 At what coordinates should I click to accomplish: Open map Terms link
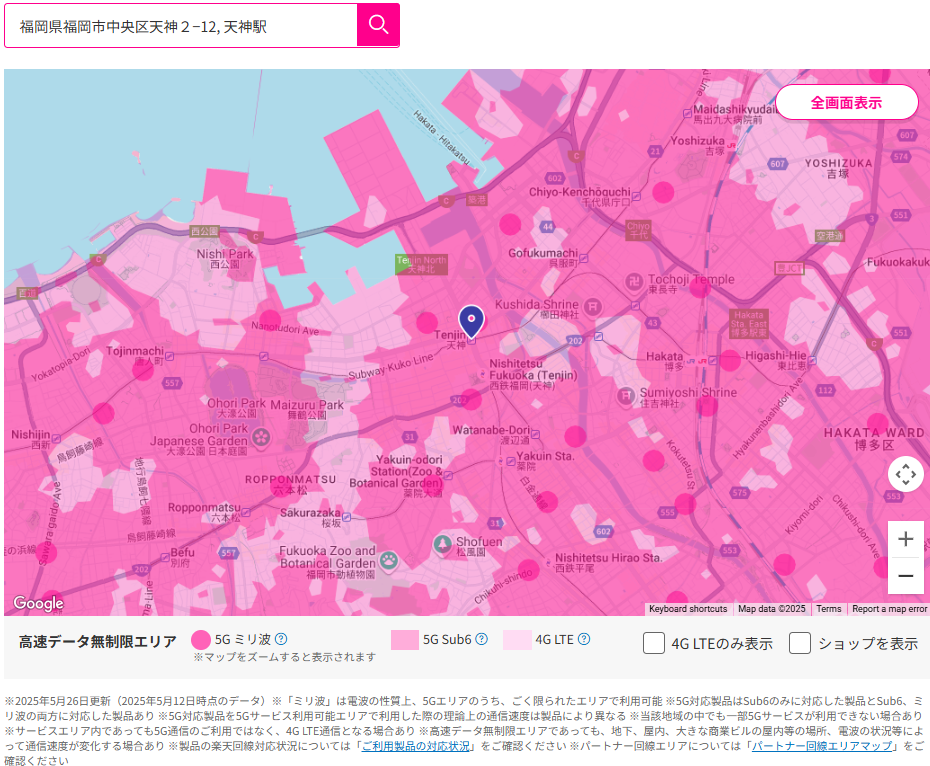tap(829, 609)
